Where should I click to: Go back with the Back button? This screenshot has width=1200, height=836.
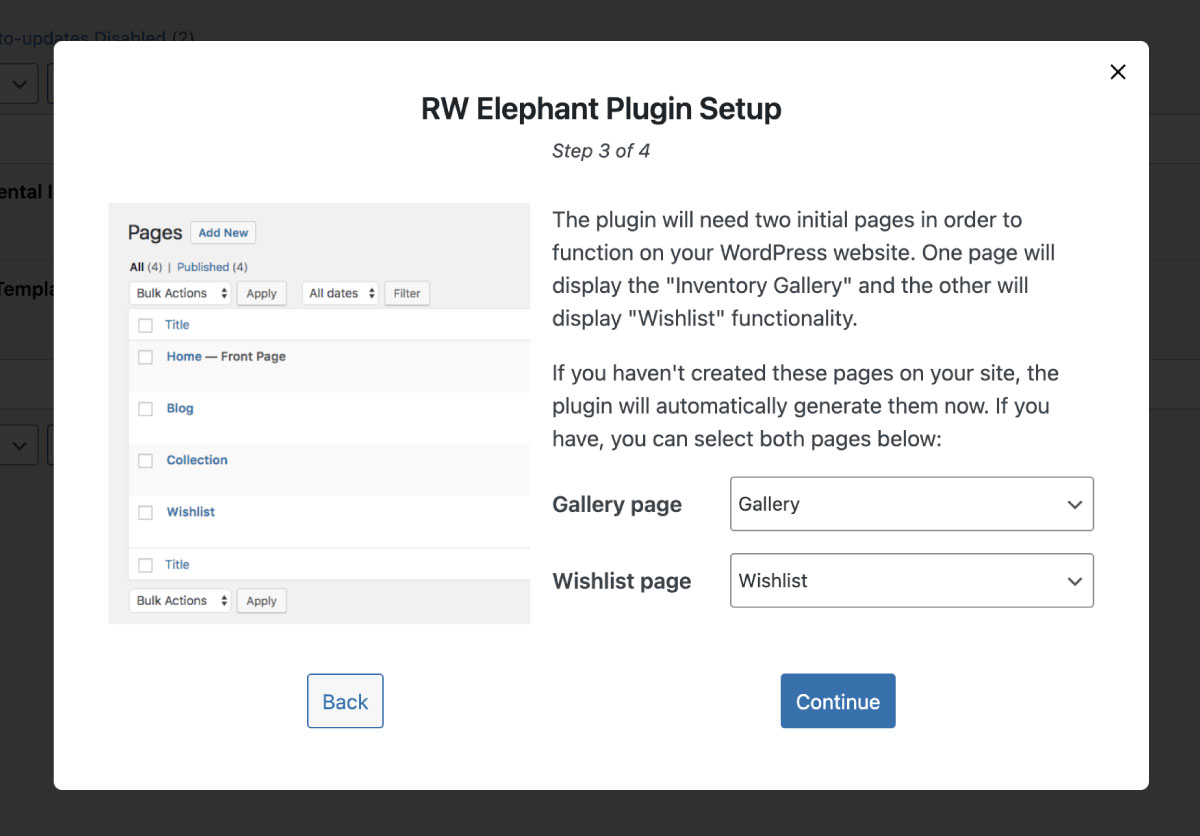[345, 701]
